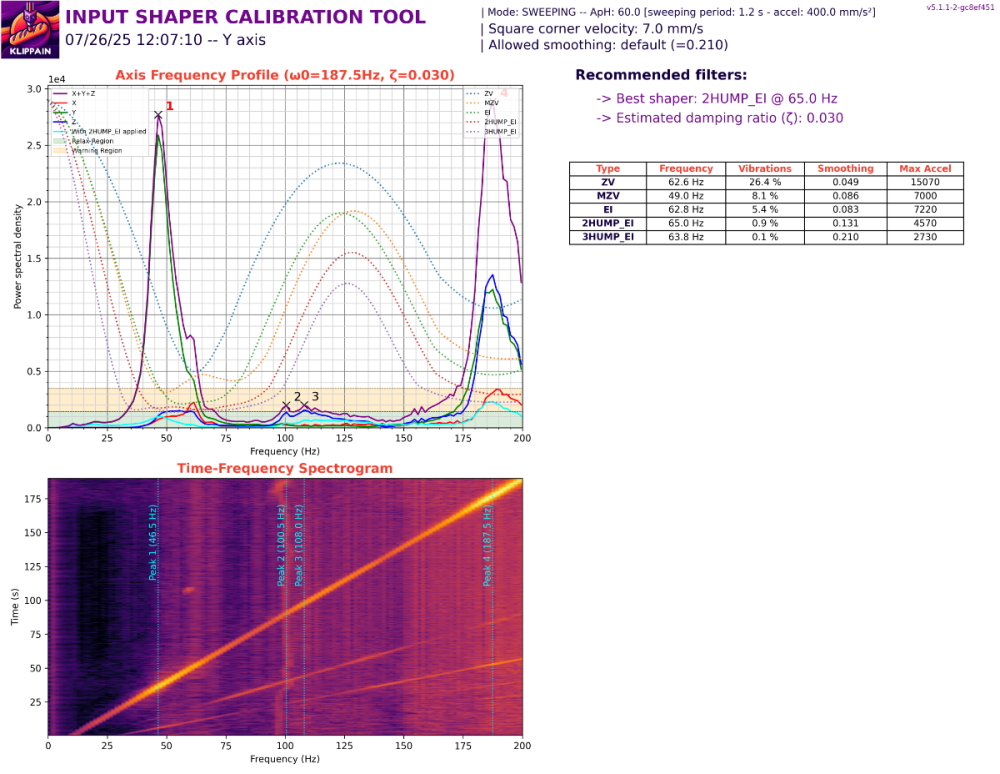Click the 'Vibrations' table column header
The image size is (1000, 774).
765,168
